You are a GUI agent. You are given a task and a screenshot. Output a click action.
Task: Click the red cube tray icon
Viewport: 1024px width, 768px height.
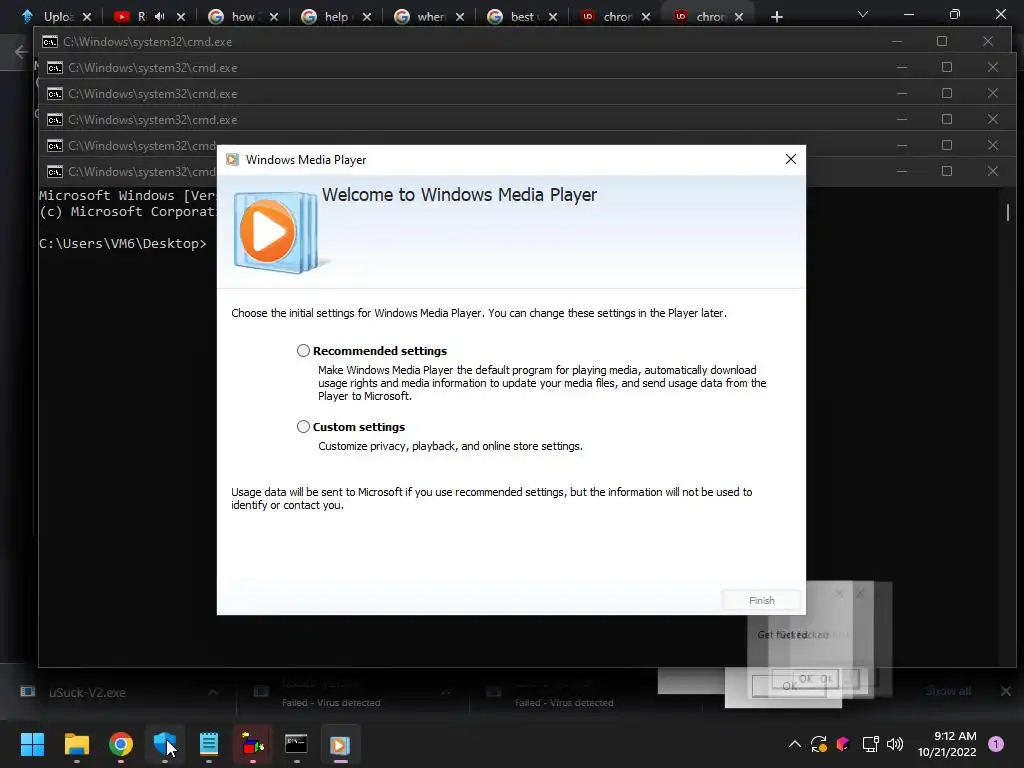843,744
